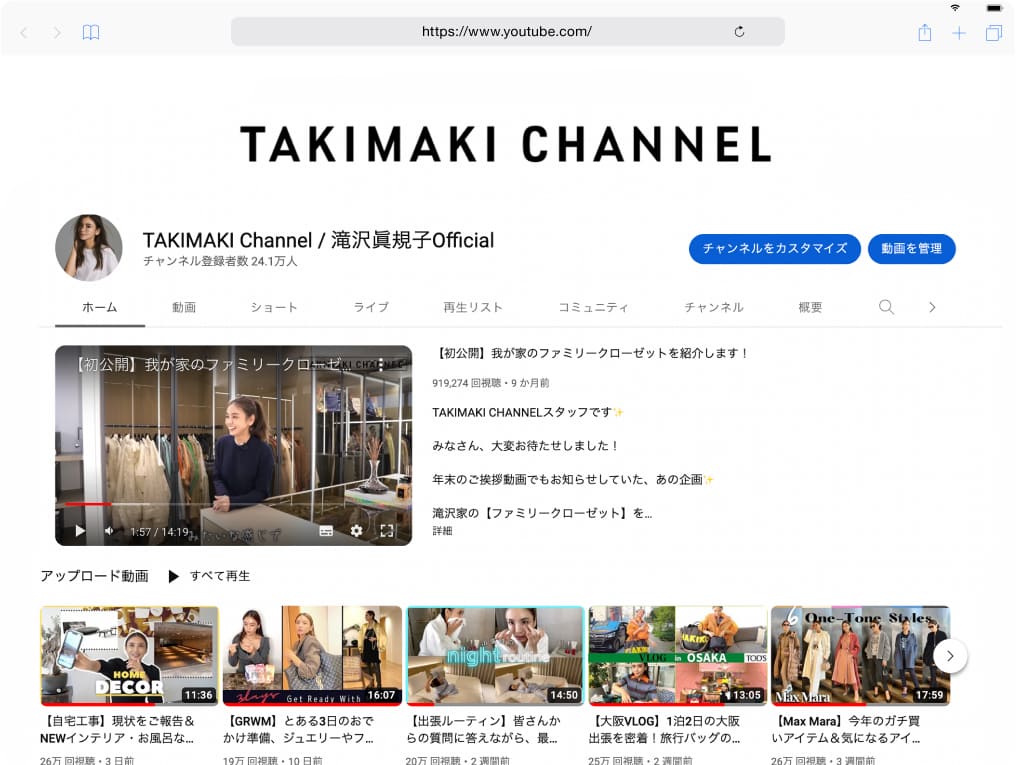The width and height of the screenshot is (1016, 765).
Task: Open 動画を管理
Action: point(911,249)
